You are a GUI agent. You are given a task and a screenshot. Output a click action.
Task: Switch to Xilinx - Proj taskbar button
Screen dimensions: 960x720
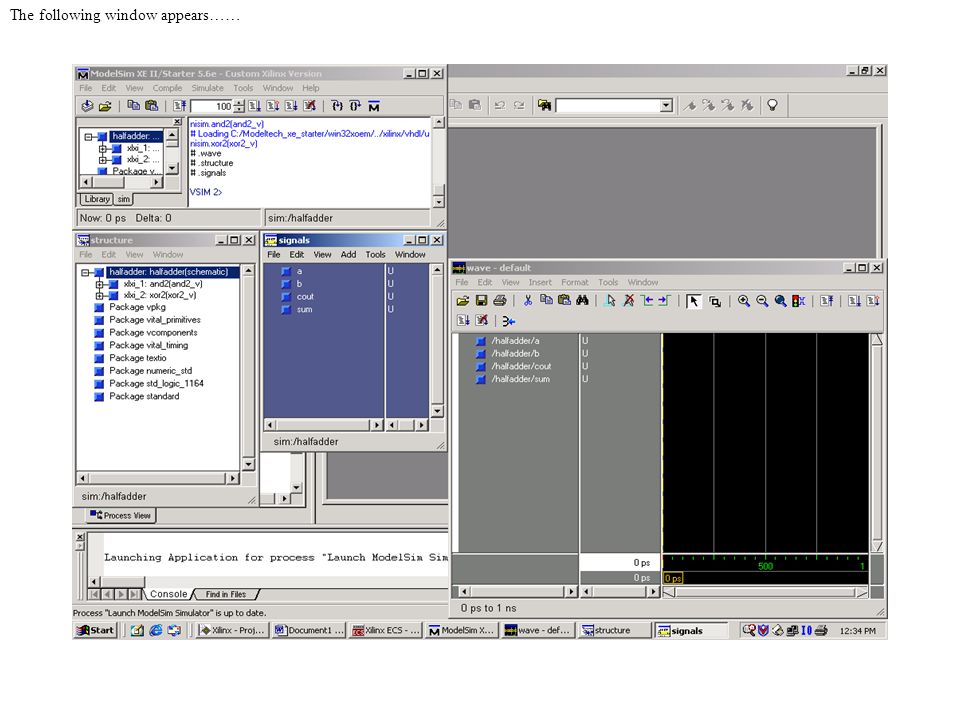(232, 631)
